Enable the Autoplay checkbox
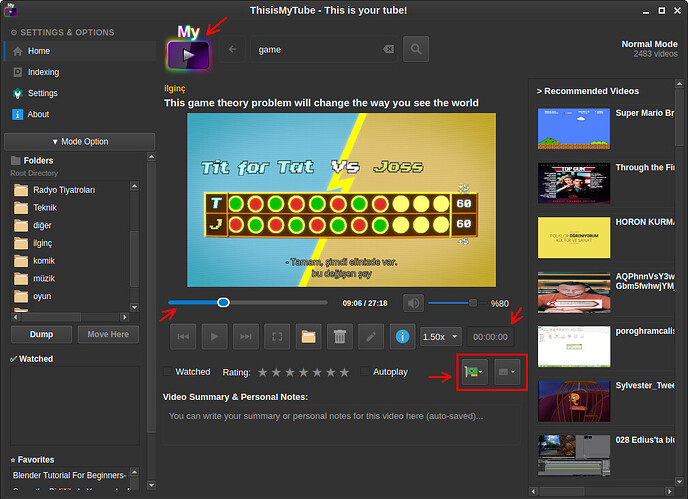The height and width of the screenshot is (499, 688). tap(364, 372)
